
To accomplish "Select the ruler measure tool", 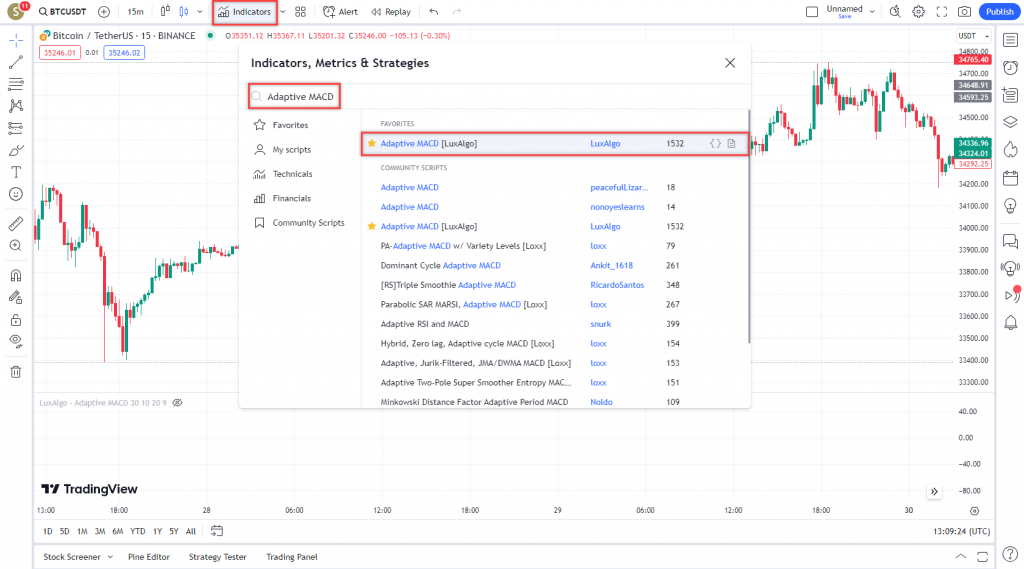I will (16, 223).
